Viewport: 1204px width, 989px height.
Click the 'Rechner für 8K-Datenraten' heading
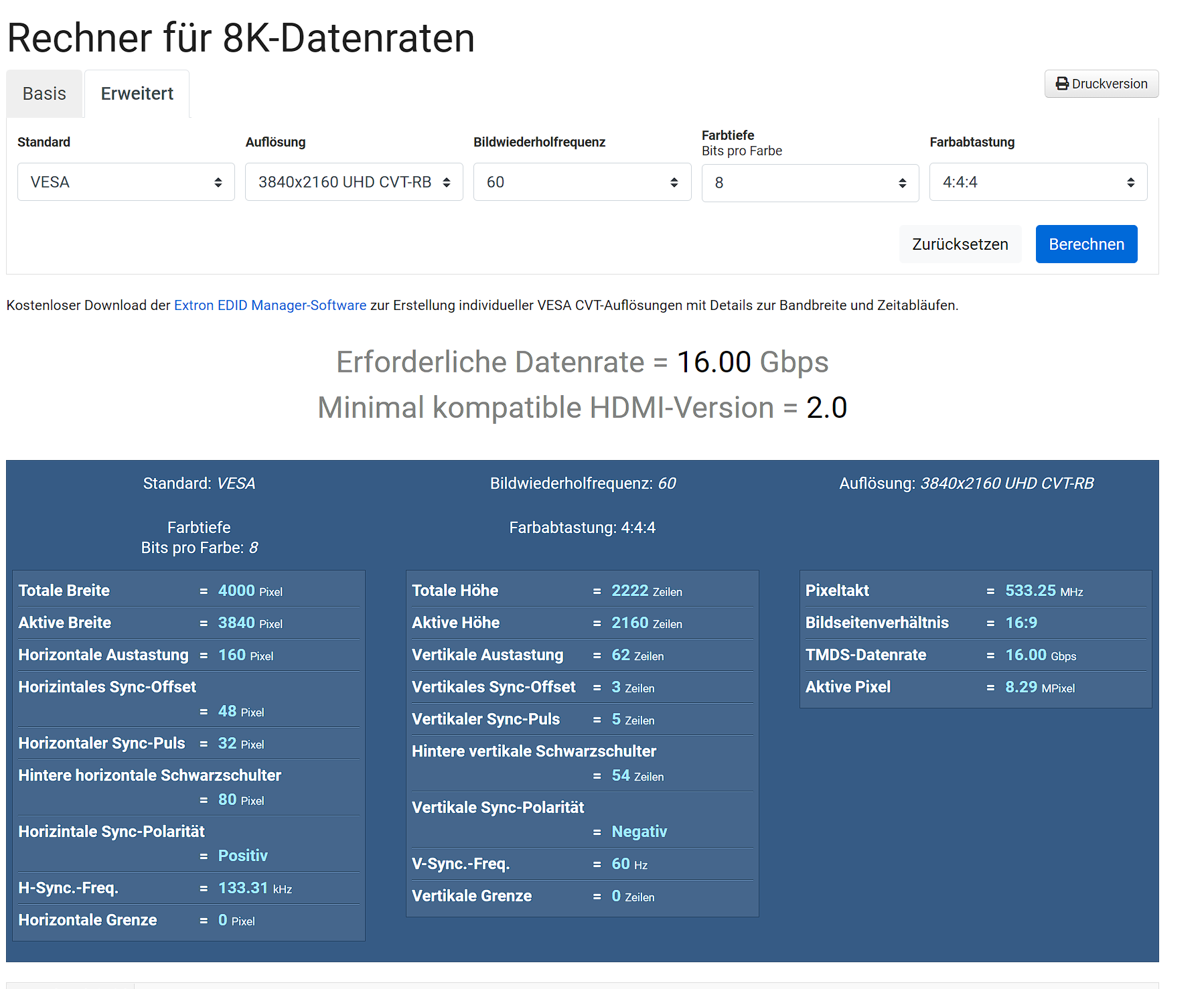click(241, 38)
